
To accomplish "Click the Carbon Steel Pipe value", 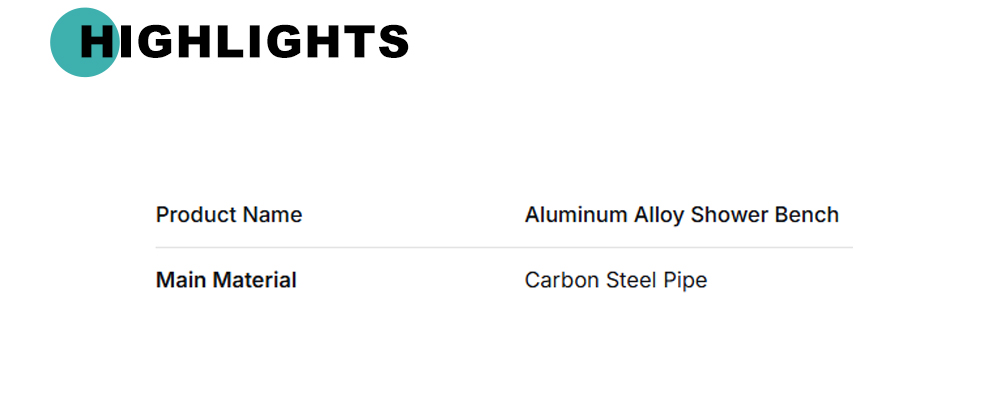I will pos(615,281).
